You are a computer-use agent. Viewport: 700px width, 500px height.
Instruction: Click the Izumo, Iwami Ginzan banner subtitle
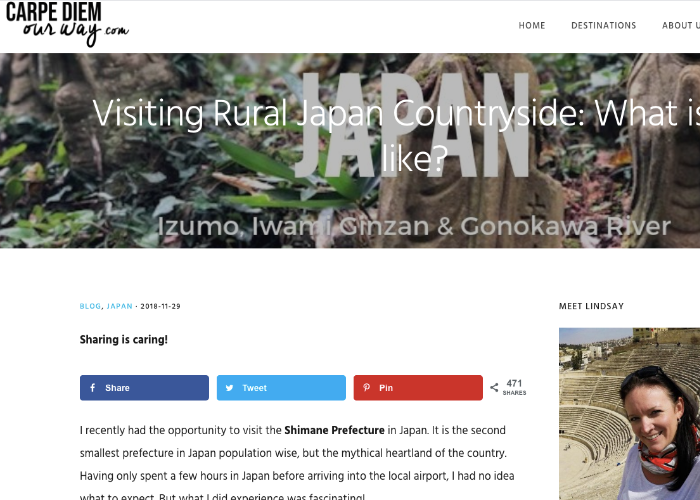coord(414,226)
